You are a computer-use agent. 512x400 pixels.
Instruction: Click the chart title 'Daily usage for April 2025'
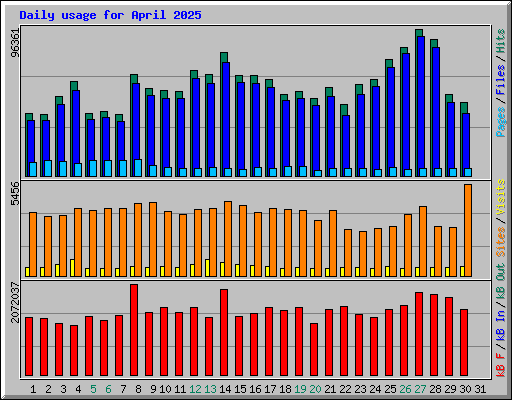pyautogui.click(x=110, y=15)
